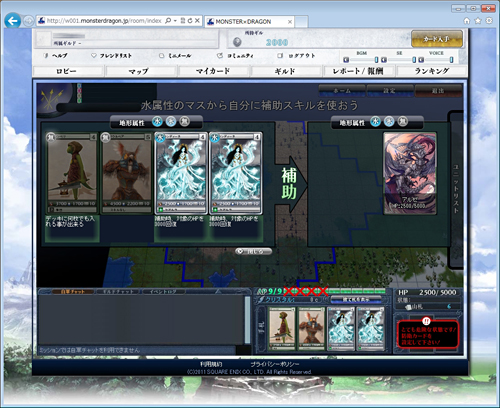The width and height of the screenshot is (500, 408).
Task: Switch to the マイカード tab
Action: [213, 71]
